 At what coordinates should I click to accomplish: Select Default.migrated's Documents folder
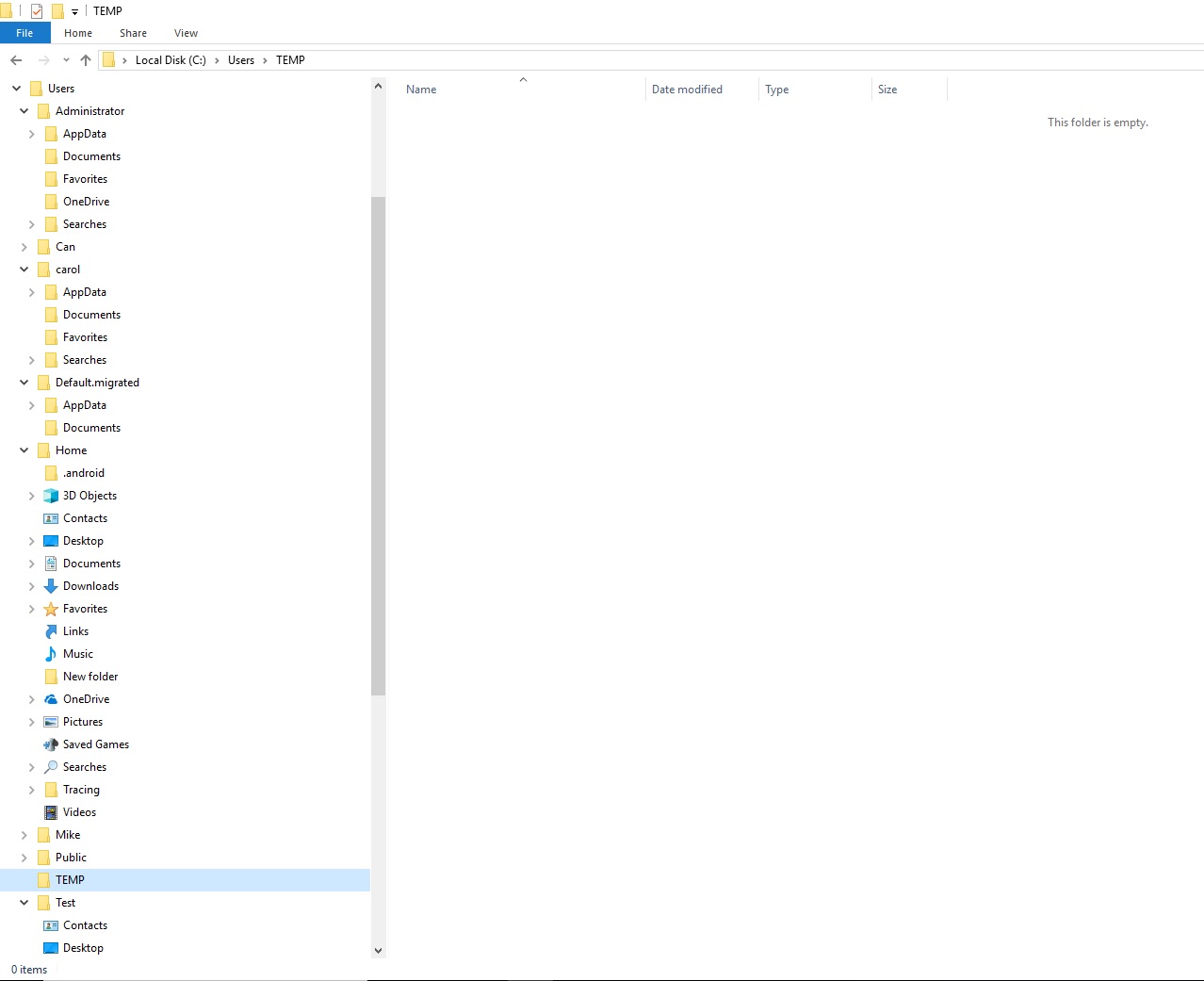click(x=91, y=428)
